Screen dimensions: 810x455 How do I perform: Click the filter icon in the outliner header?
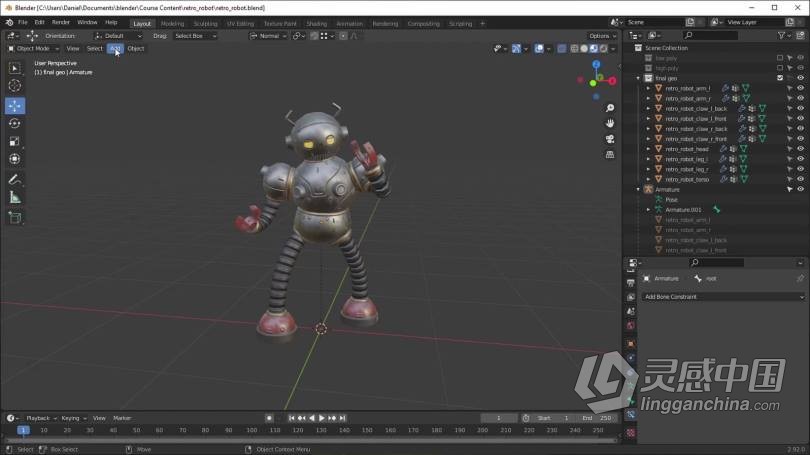click(x=781, y=35)
